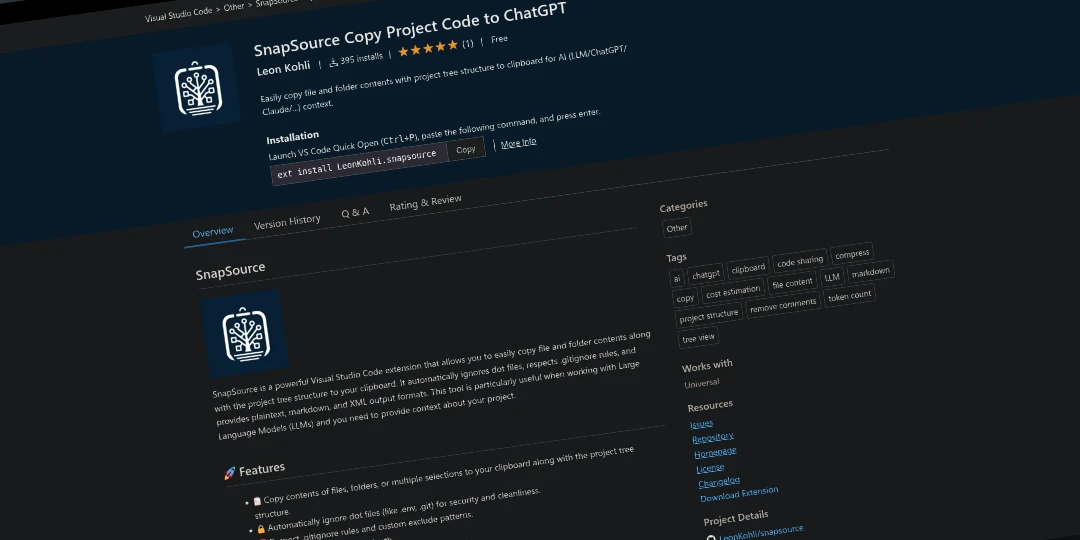This screenshot has height=540, width=1080.
Task: Click the Free price label
Action: (x=499, y=39)
